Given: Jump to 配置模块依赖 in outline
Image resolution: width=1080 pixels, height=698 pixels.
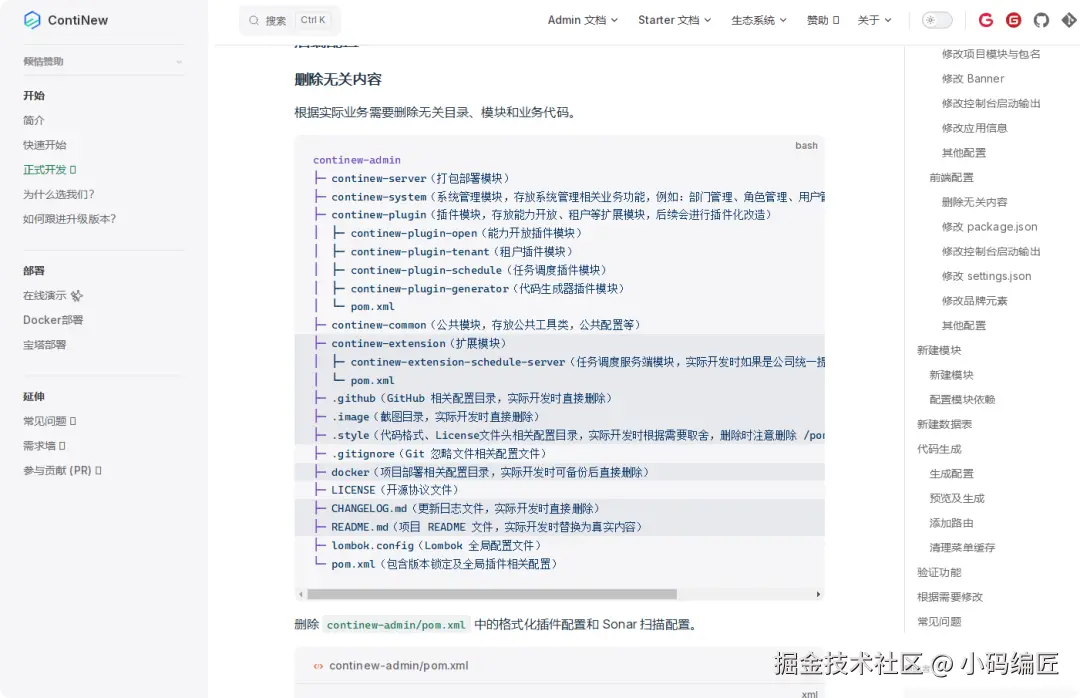Looking at the screenshot, I should pos(962,400).
